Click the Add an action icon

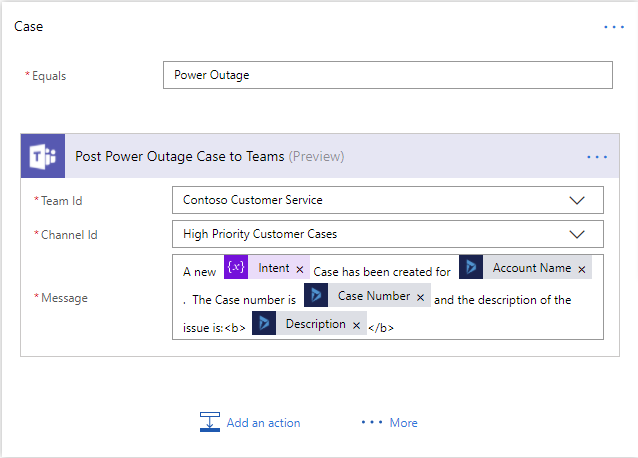click(x=210, y=422)
